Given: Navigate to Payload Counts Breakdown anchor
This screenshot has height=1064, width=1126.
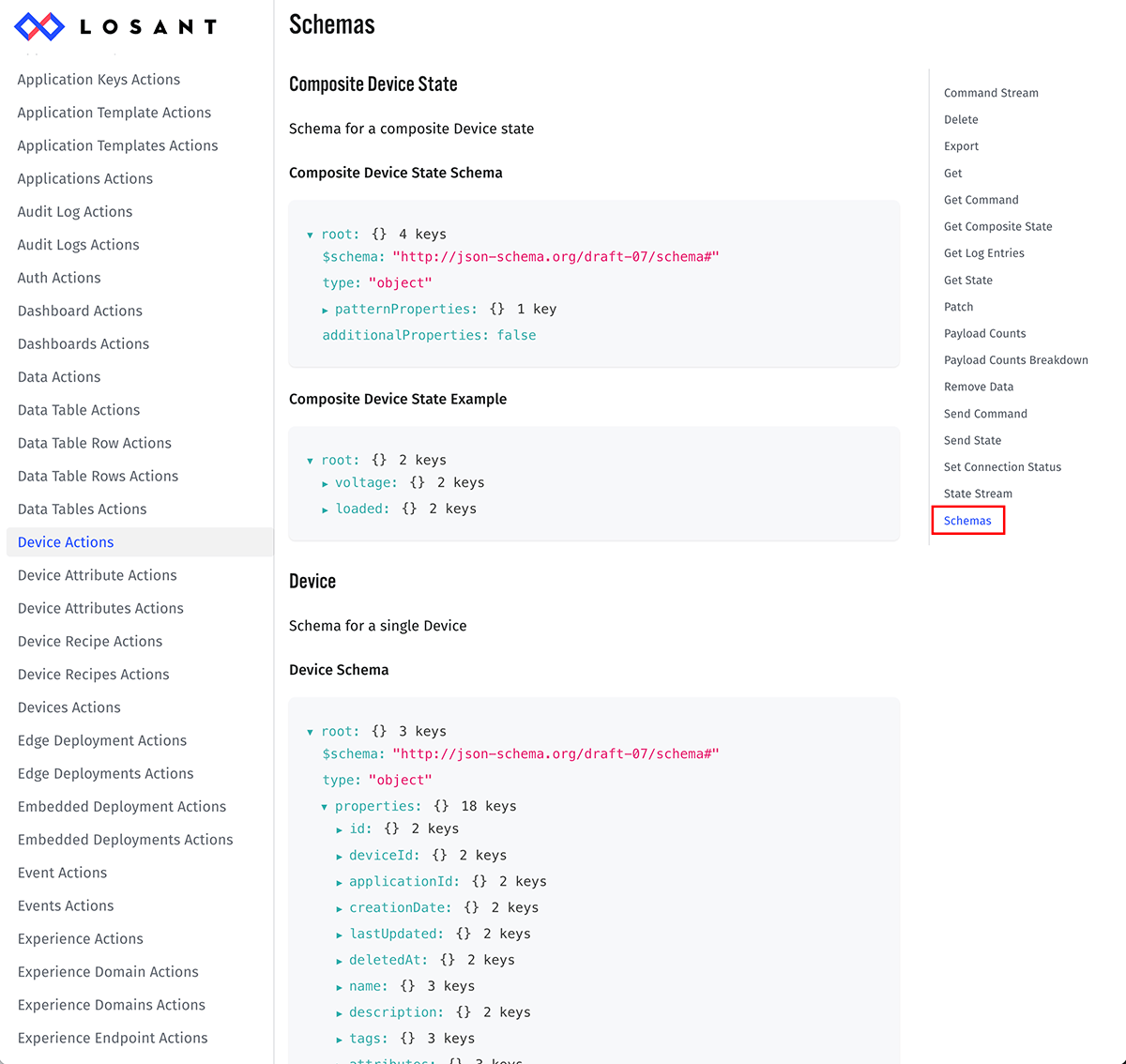Looking at the screenshot, I should tap(1015, 360).
